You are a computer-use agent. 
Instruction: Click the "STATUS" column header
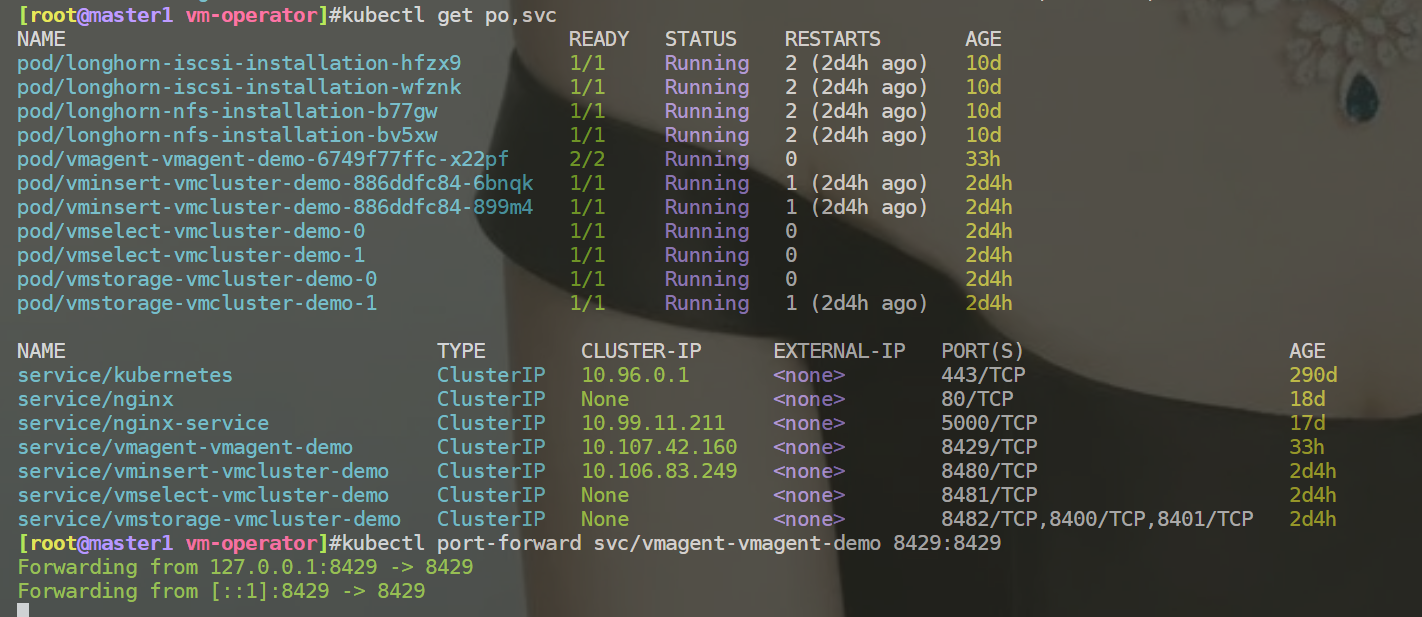pyautogui.click(x=701, y=39)
